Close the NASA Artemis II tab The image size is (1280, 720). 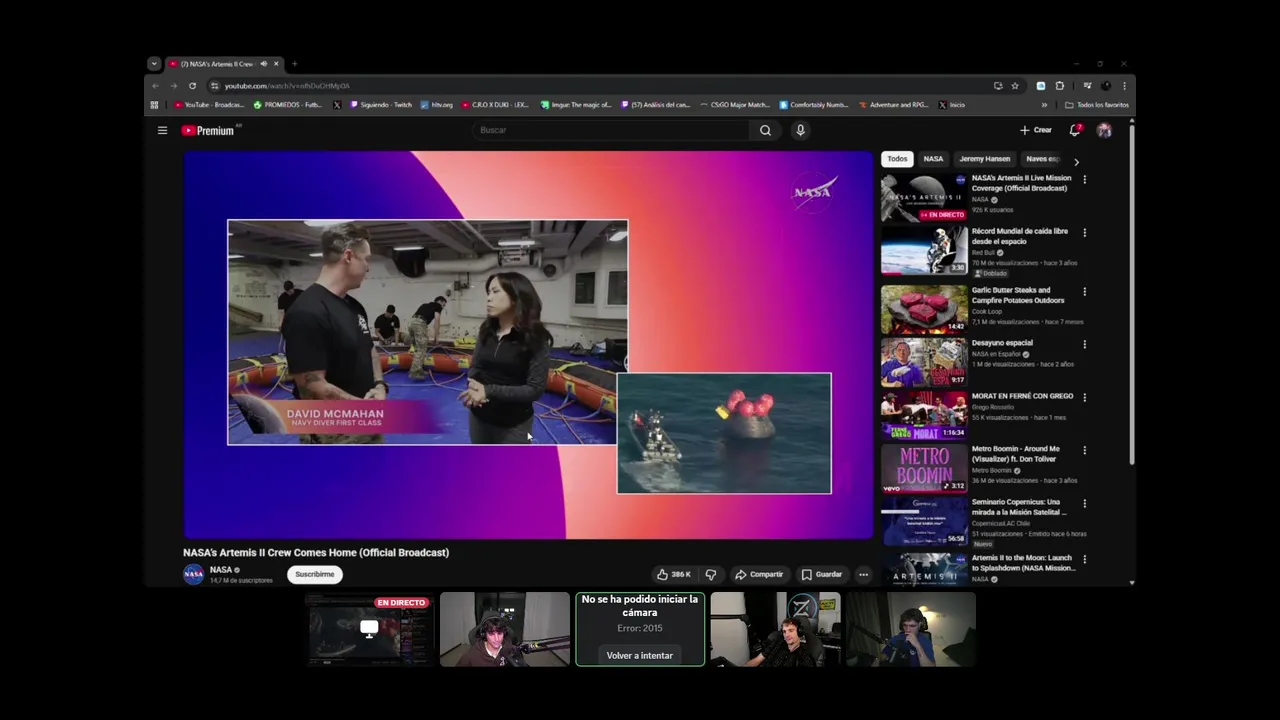coord(277,64)
